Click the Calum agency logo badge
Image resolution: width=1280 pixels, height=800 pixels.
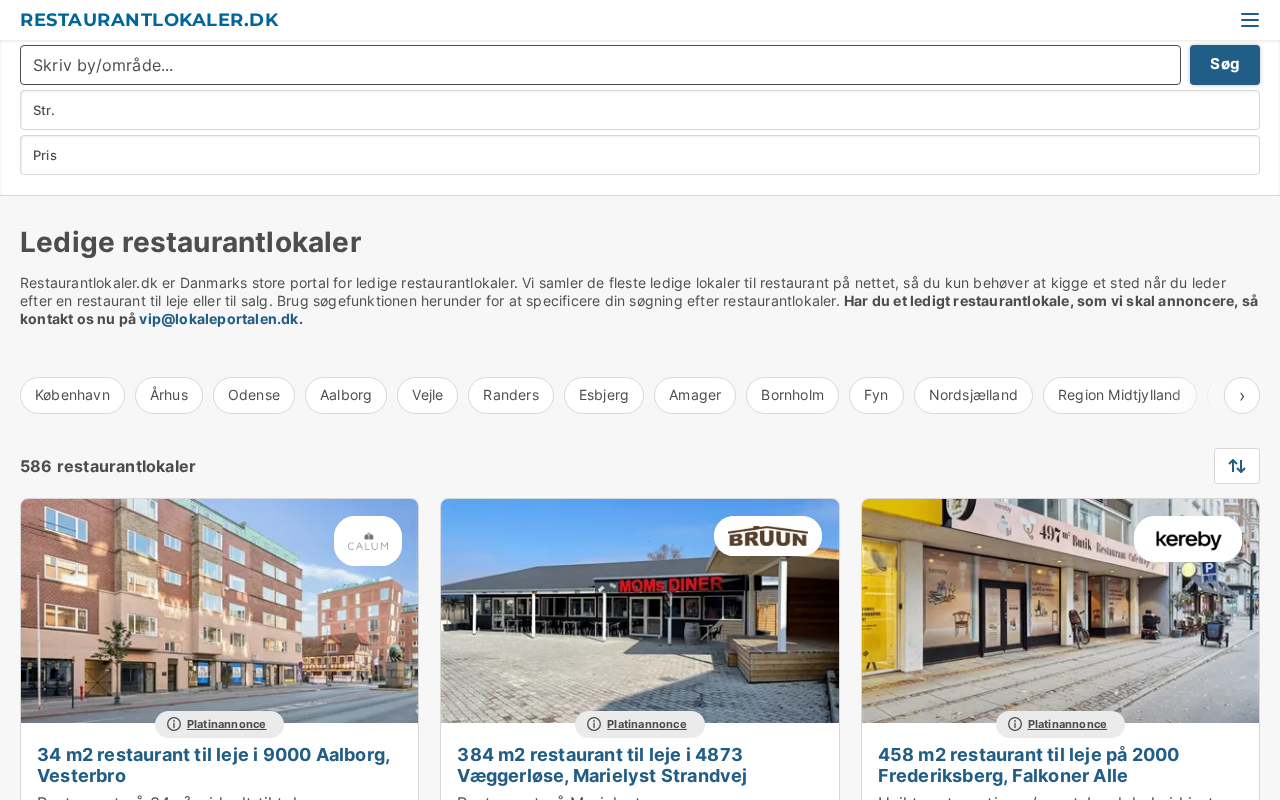[x=368, y=541]
